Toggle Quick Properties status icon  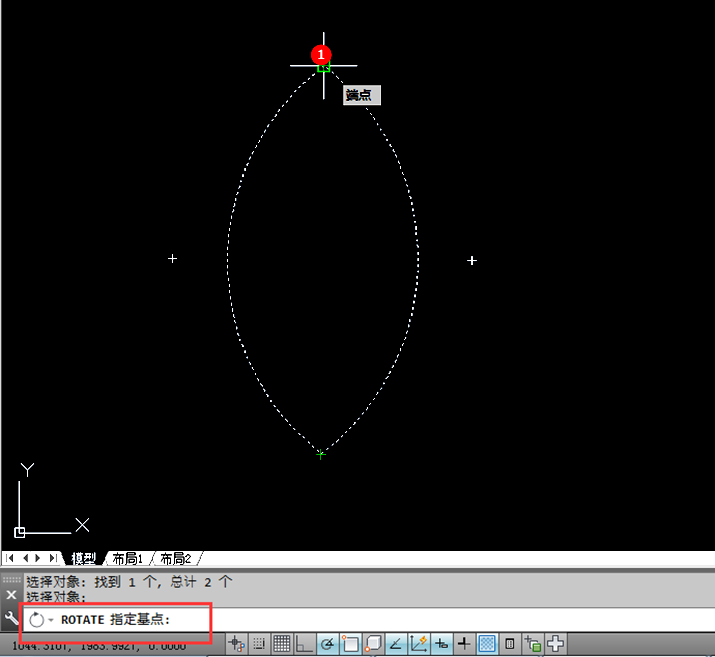click(510, 644)
